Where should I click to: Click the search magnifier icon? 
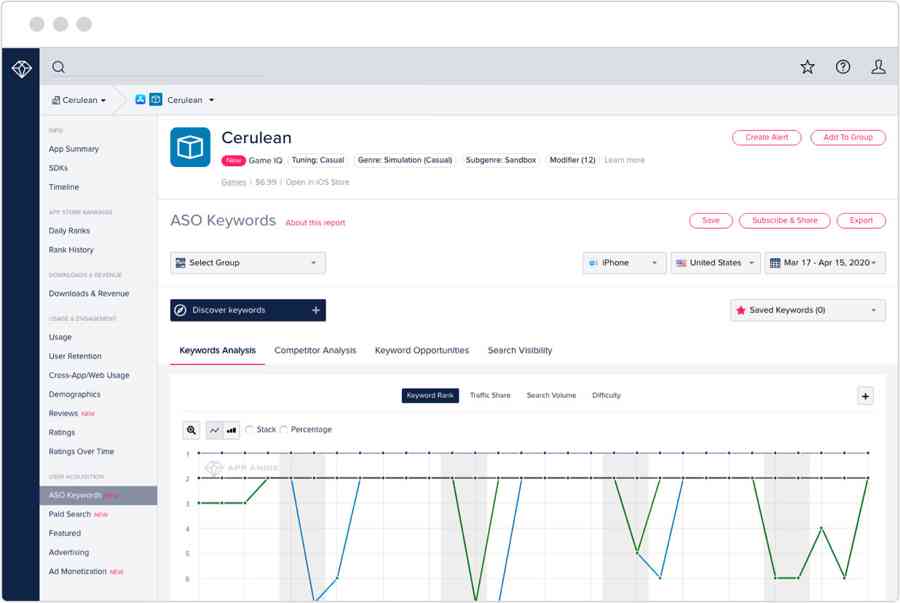(x=59, y=67)
